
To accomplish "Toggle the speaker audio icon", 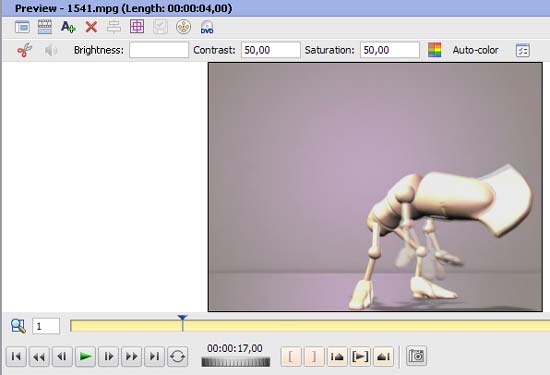I will click(x=51, y=51).
